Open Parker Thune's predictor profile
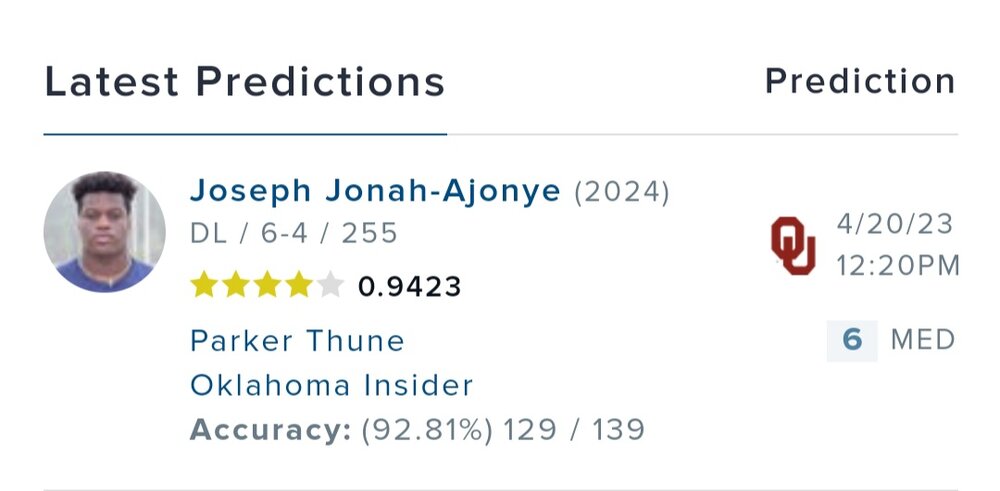This screenshot has height=491, width=1000. click(x=297, y=341)
